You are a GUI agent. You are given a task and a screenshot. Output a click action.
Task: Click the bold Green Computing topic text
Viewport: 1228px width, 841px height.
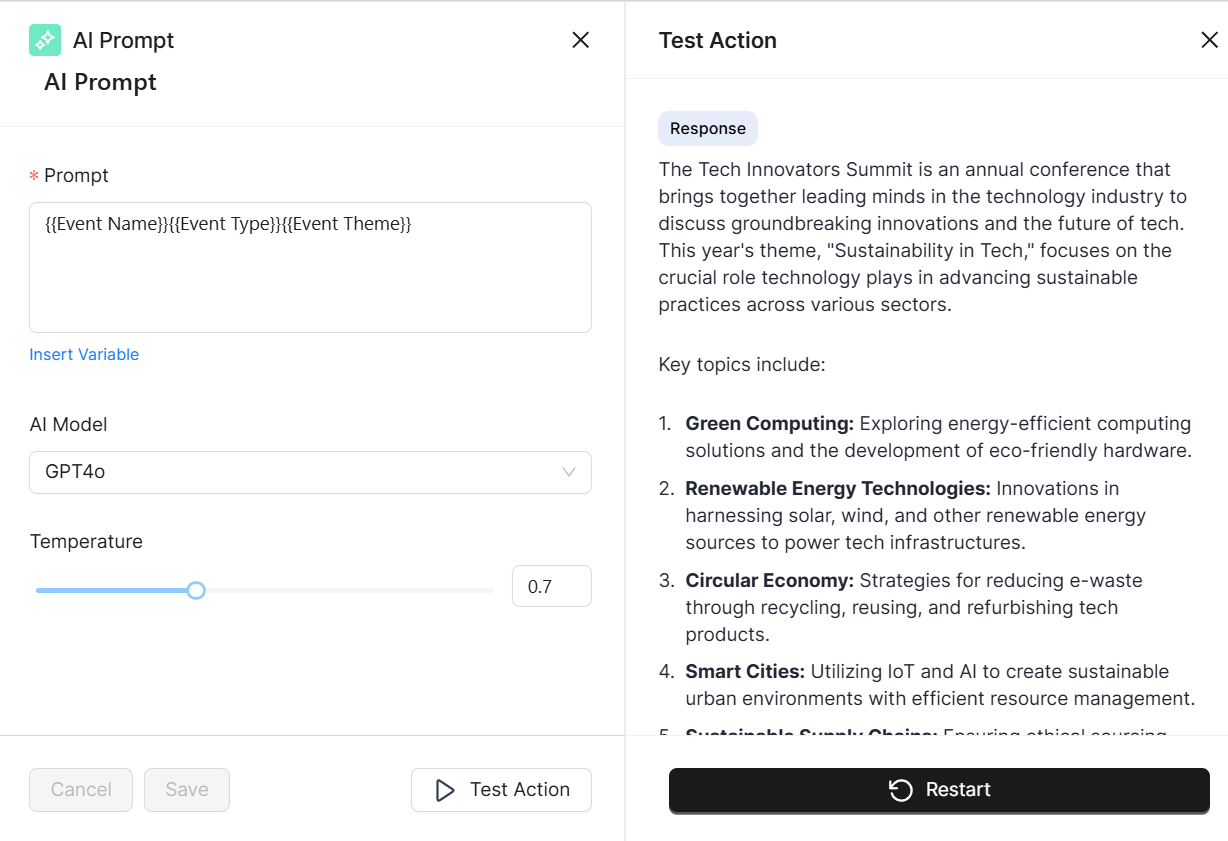[769, 423]
